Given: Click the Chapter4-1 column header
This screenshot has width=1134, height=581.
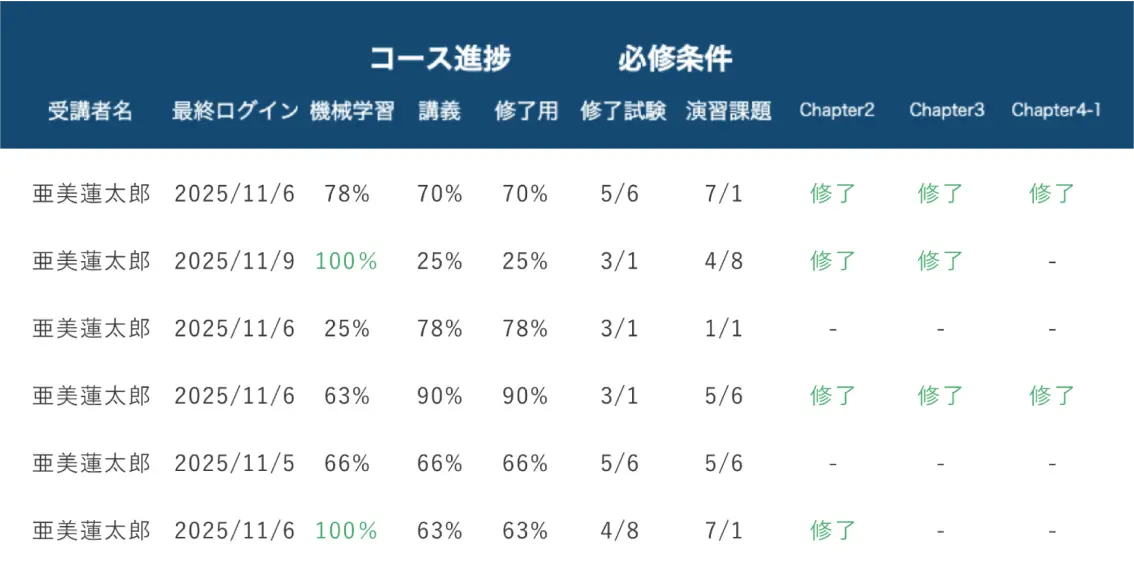Looking at the screenshot, I should point(1057,111).
